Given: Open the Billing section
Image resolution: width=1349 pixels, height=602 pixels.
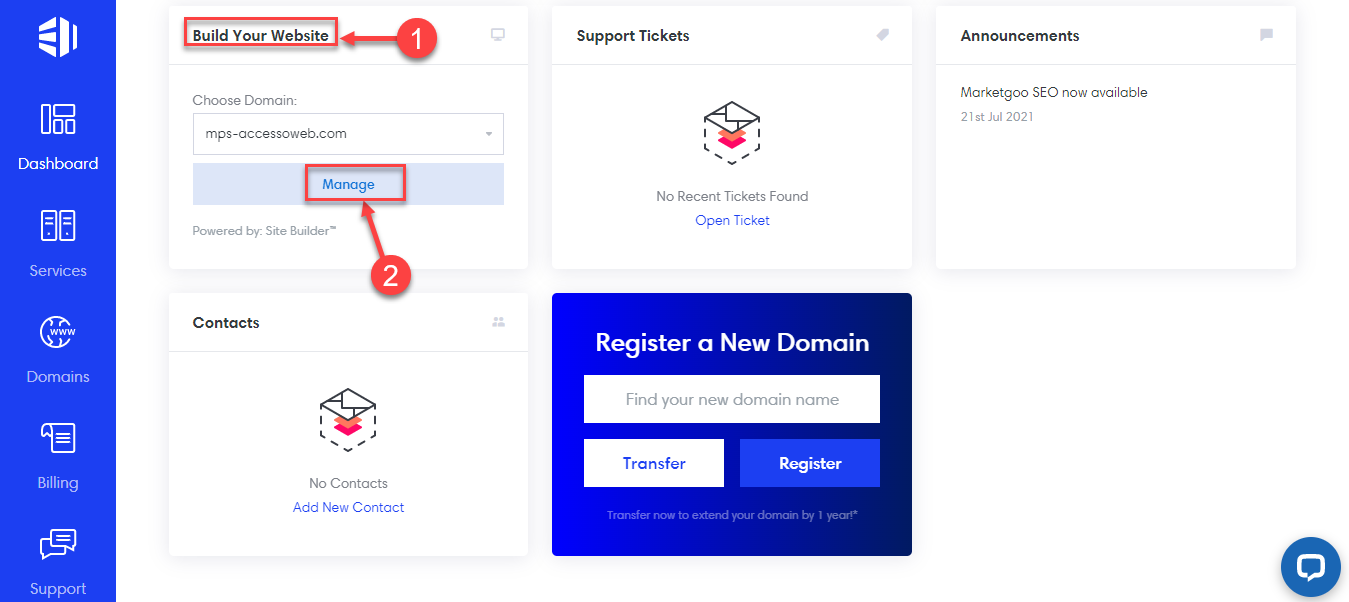Looking at the screenshot, I should click(57, 455).
